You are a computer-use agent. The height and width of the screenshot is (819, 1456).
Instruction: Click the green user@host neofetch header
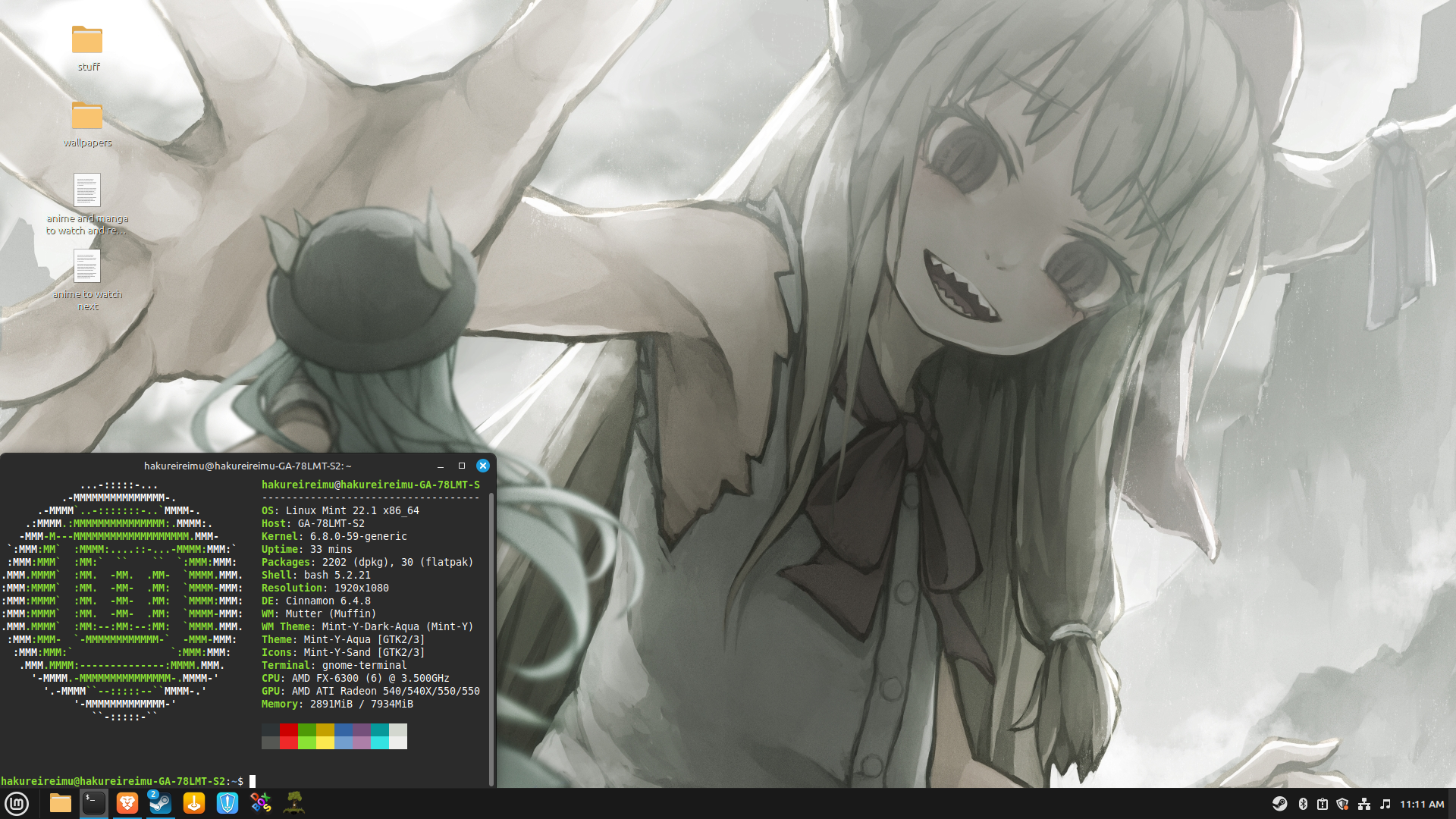[x=371, y=485]
